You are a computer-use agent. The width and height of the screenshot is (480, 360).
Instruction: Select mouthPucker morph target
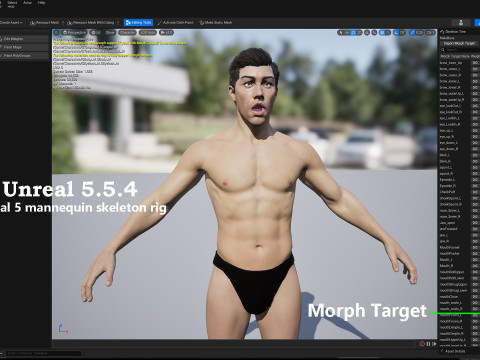[x=449, y=254]
